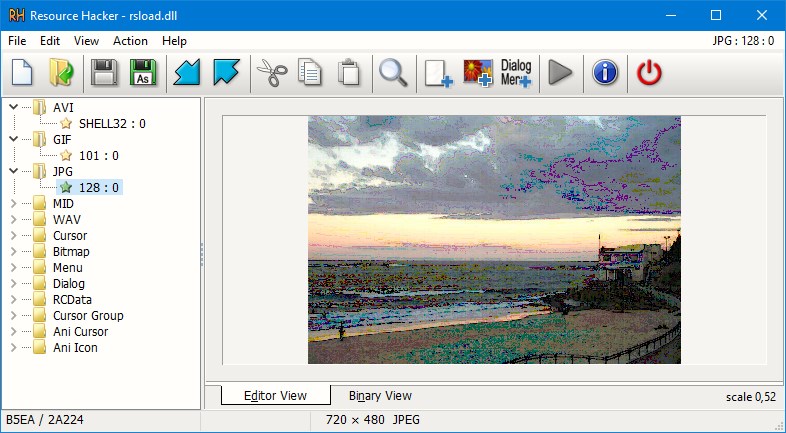Click the RCData folder icon
Image resolution: width=786 pixels, height=433 pixels.
[40, 300]
